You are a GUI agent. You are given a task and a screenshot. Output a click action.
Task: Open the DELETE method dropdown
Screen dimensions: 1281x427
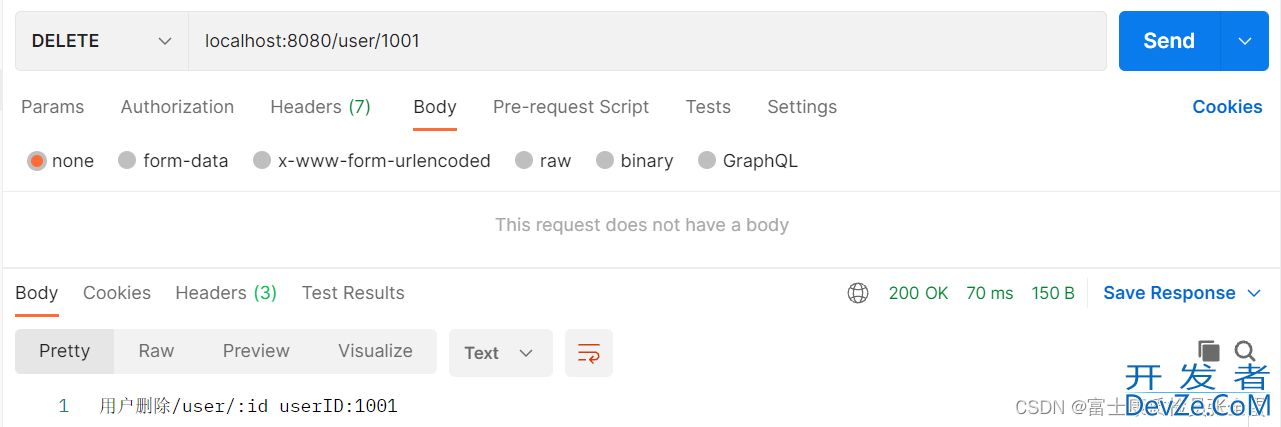point(102,41)
